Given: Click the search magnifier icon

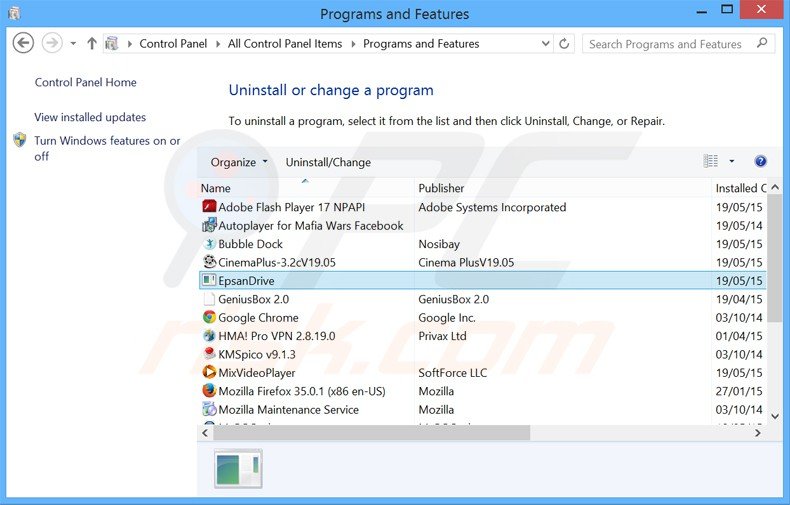Looking at the screenshot, I should click(762, 43).
